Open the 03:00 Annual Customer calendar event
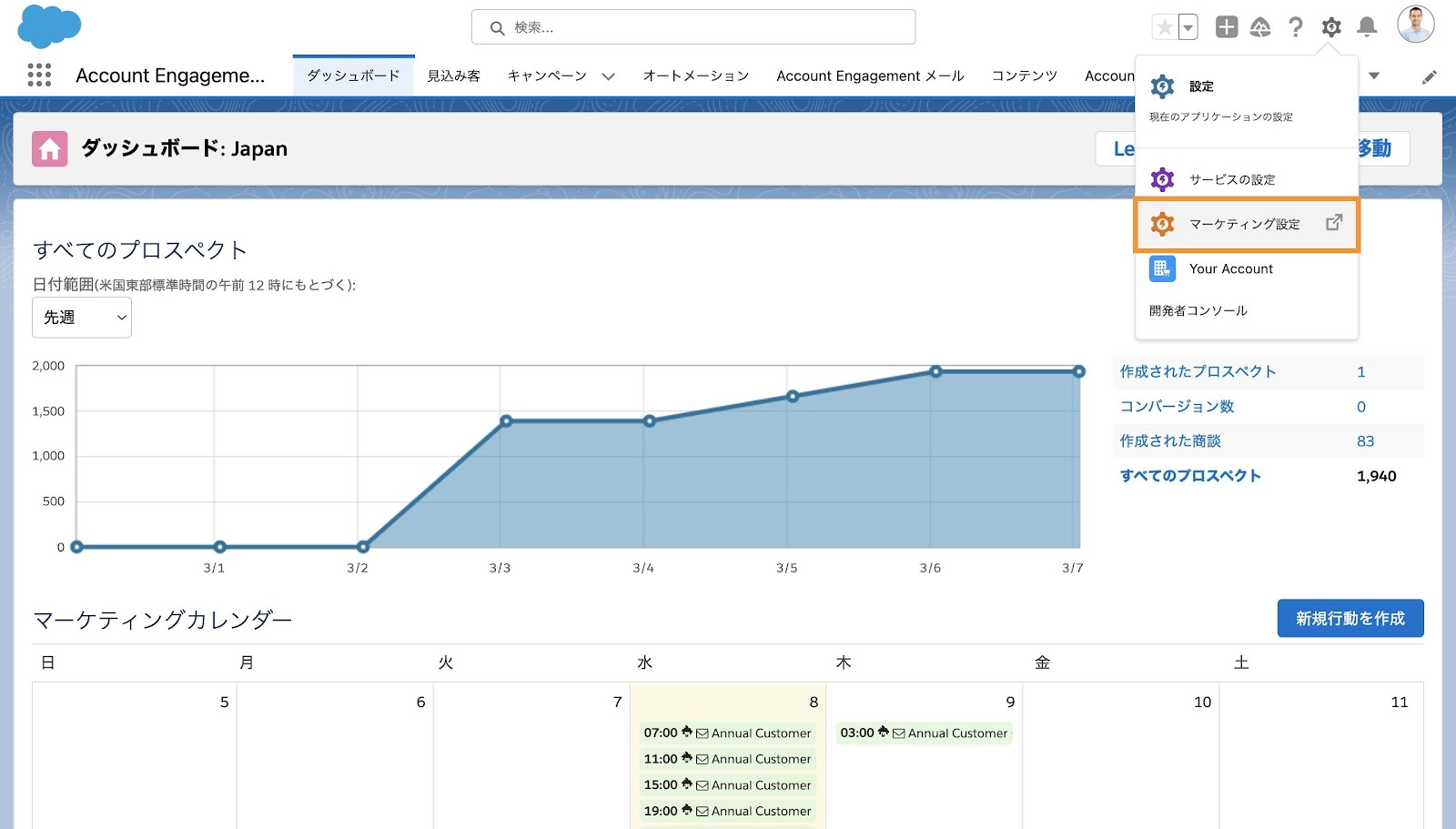Viewport: 1456px width, 829px height. (x=924, y=733)
